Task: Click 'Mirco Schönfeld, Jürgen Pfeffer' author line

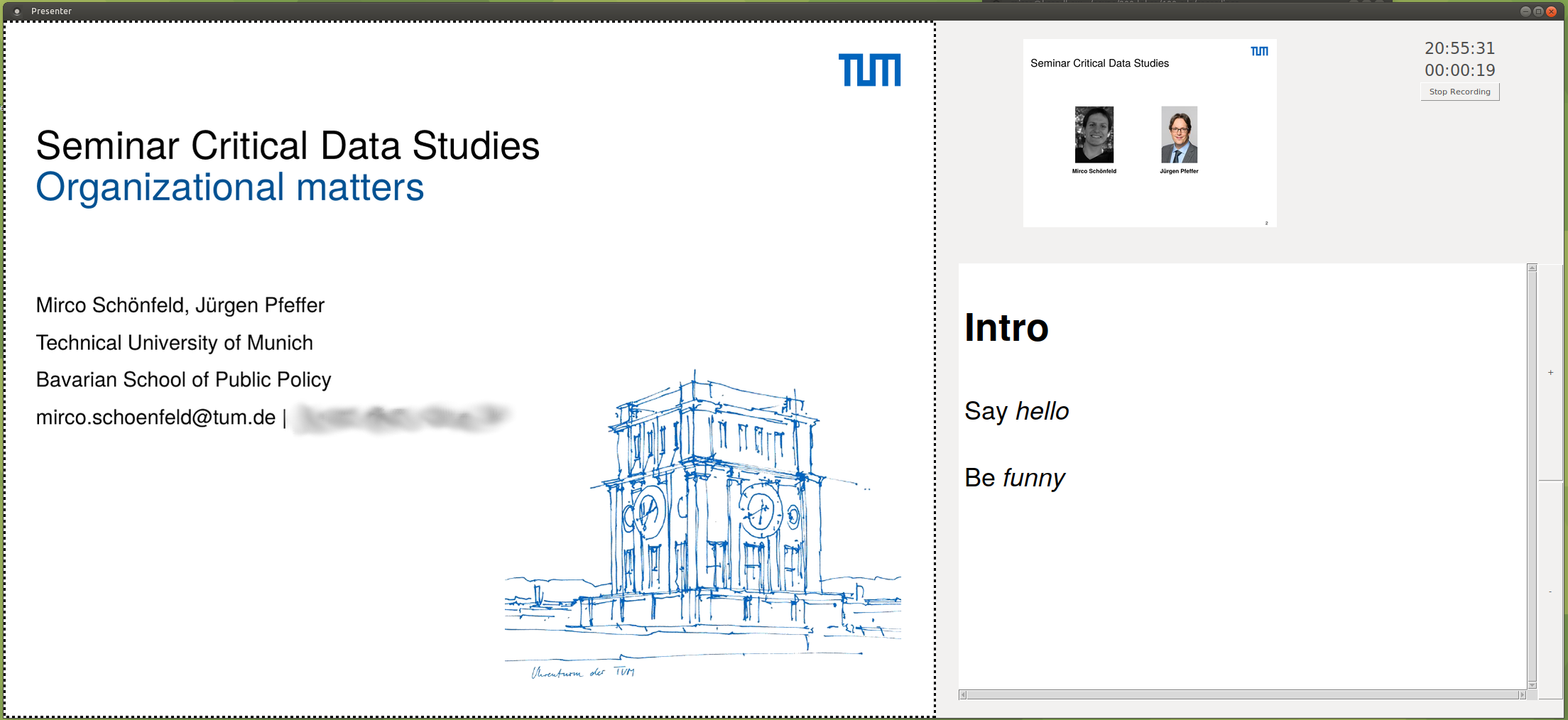Action: (180, 305)
